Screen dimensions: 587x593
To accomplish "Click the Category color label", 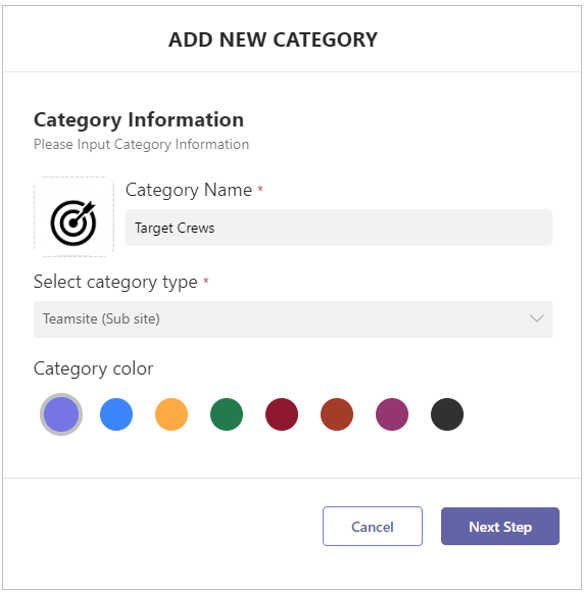I will 93,369.
